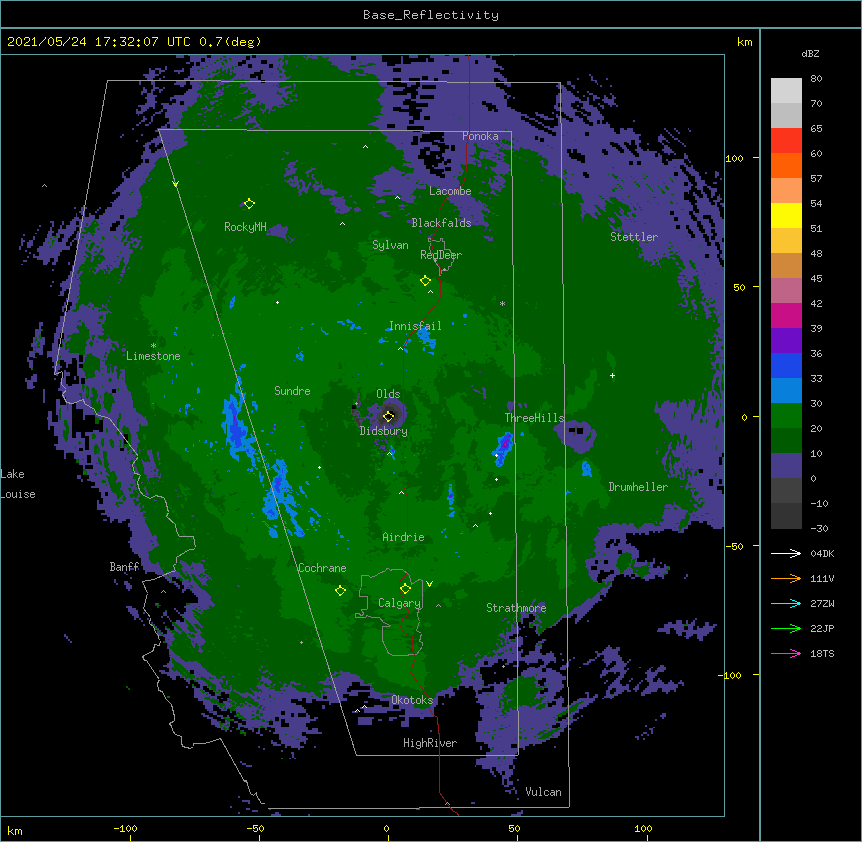
Task: Click the dBZ legend heading
Action: tap(810, 54)
